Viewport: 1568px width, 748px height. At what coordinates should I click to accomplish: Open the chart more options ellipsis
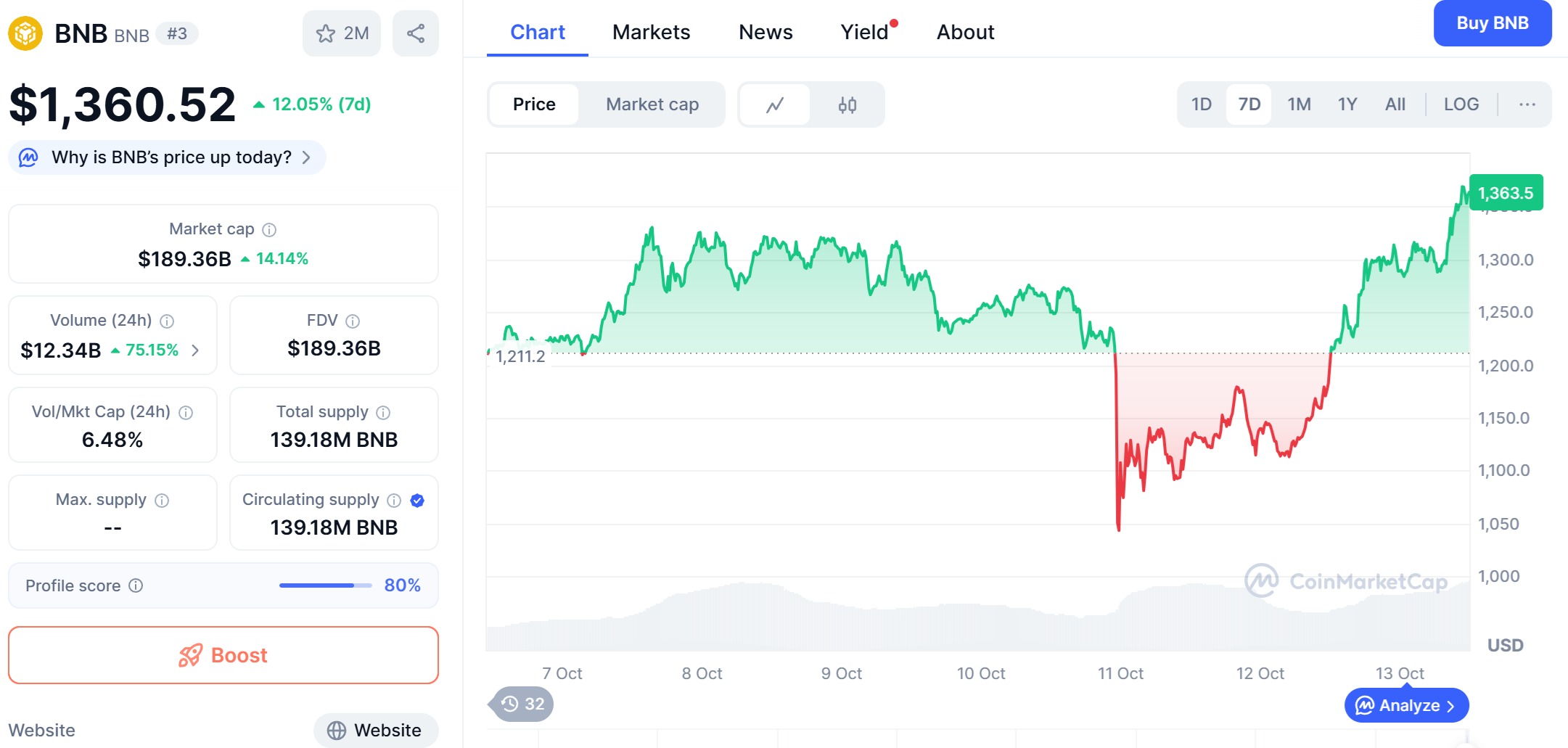coord(1527,104)
